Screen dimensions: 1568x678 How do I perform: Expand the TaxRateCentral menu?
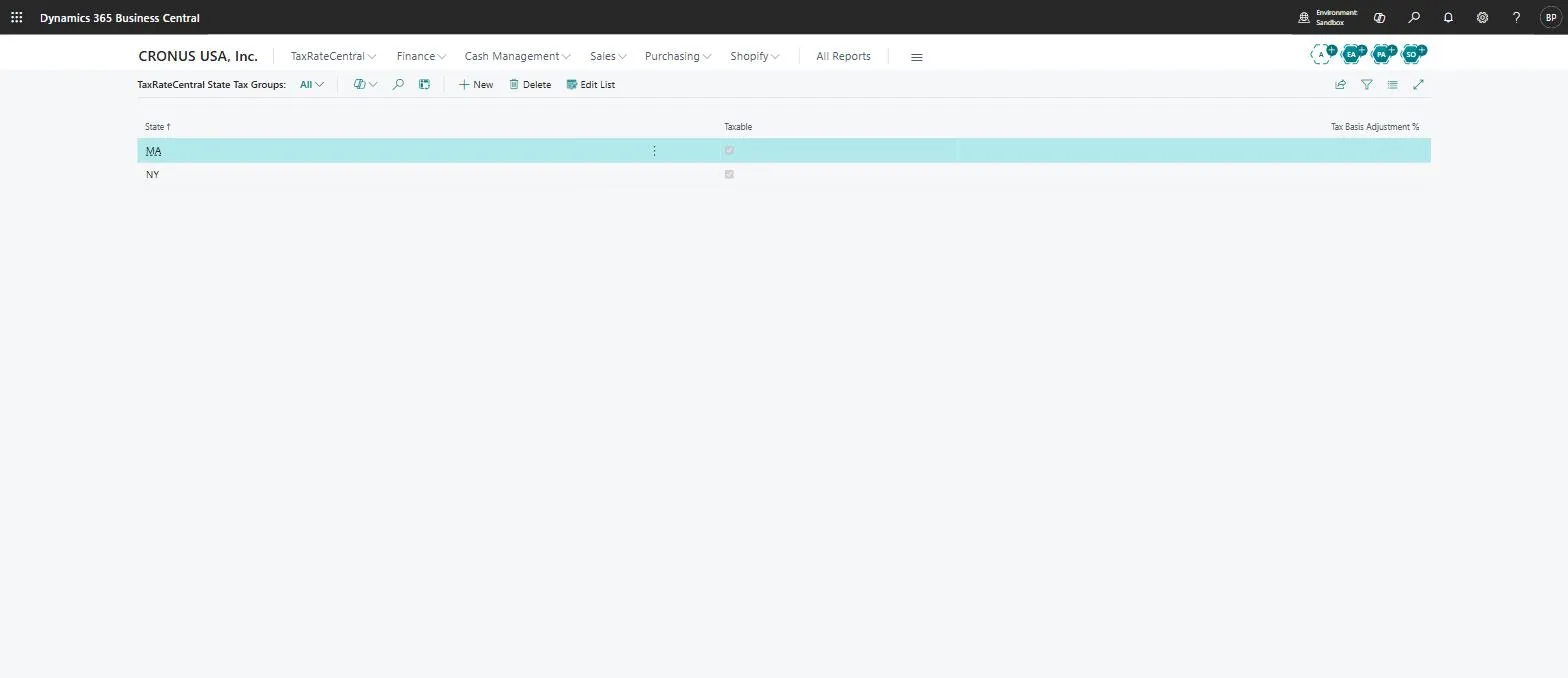pos(333,57)
